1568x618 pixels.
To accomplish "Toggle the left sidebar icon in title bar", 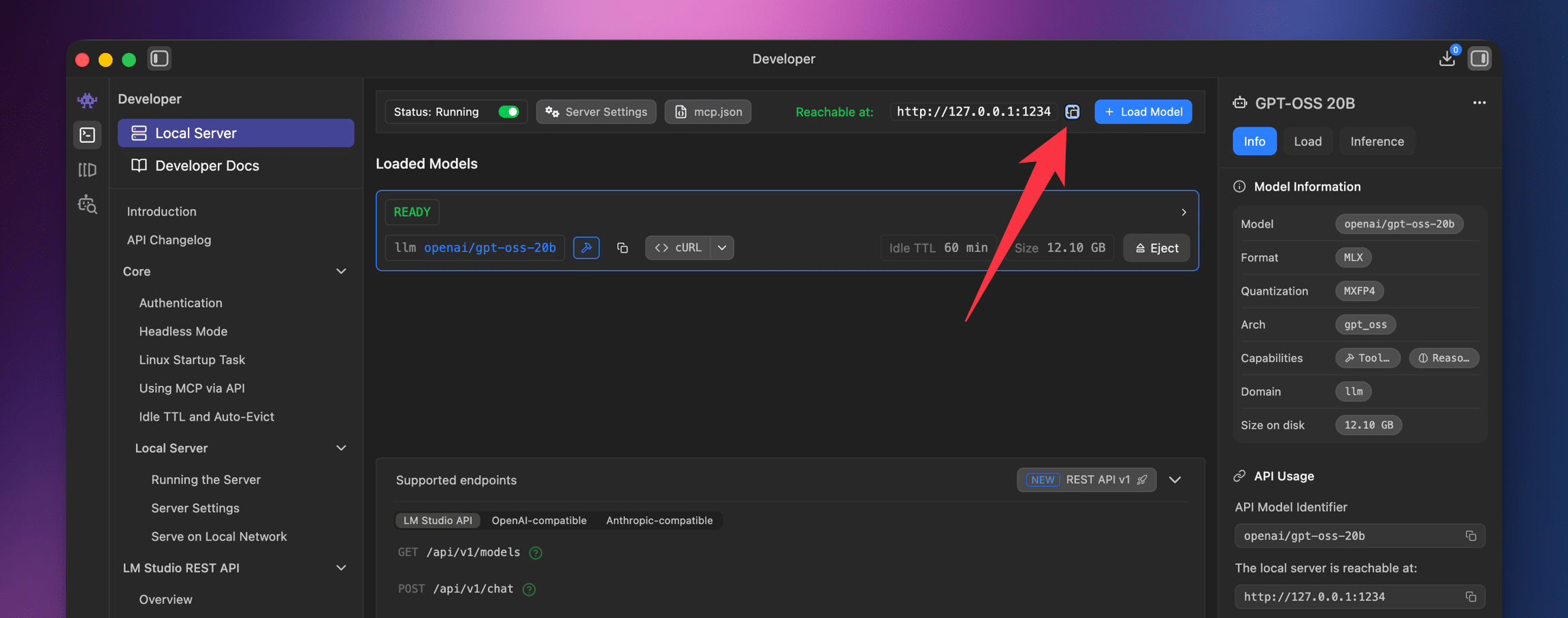I will 159,59.
